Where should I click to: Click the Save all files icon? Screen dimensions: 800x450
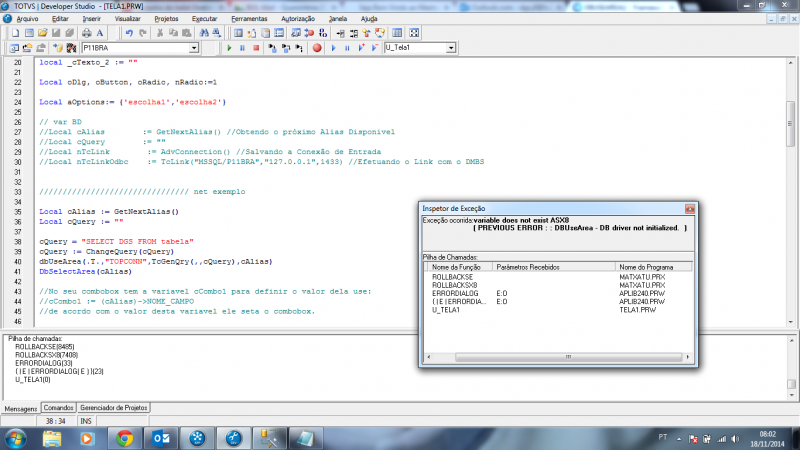pyautogui.click(x=69, y=33)
